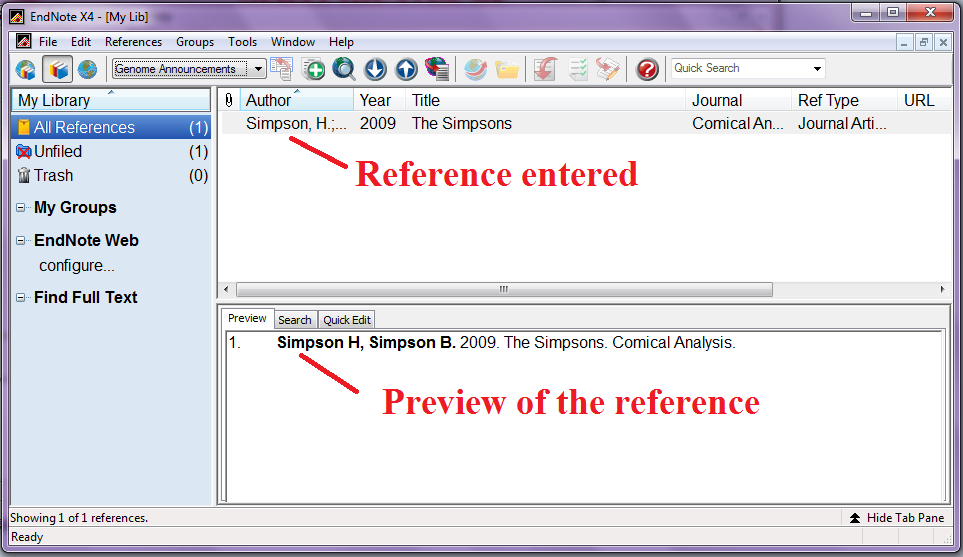Open the Tools menu
Screen dimensions: 963x557
click(x=243, y=42)
